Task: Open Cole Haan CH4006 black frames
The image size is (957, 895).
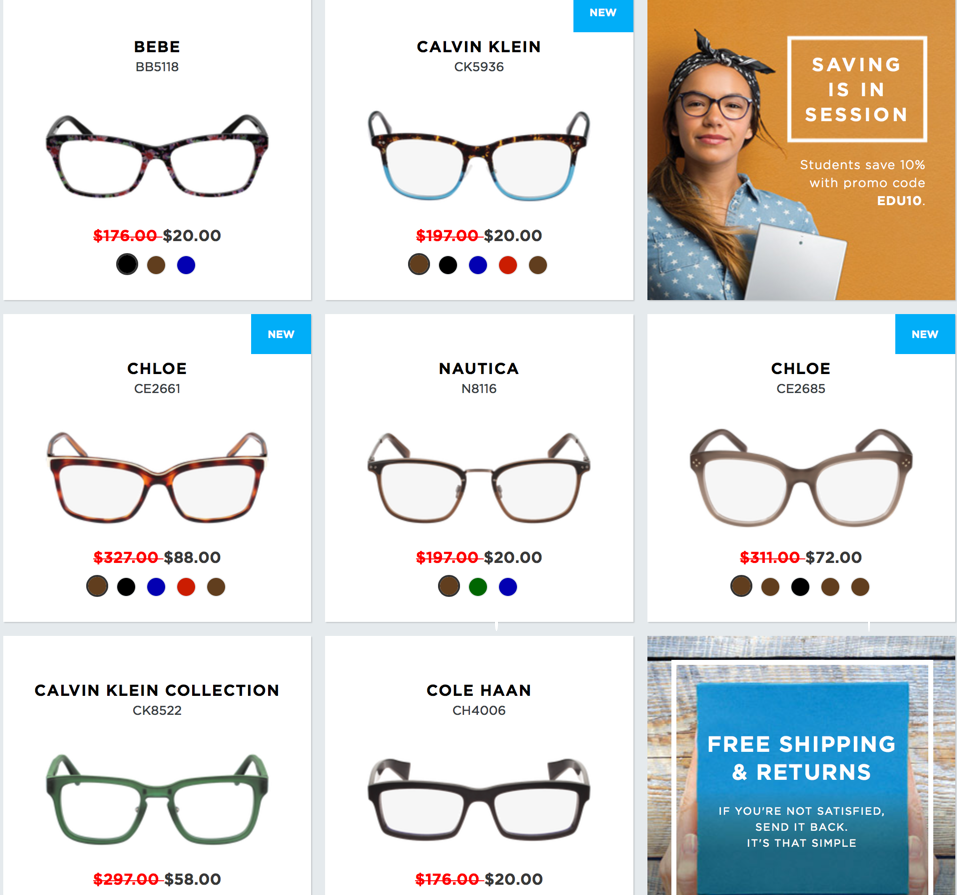Action: coord(479,800)
